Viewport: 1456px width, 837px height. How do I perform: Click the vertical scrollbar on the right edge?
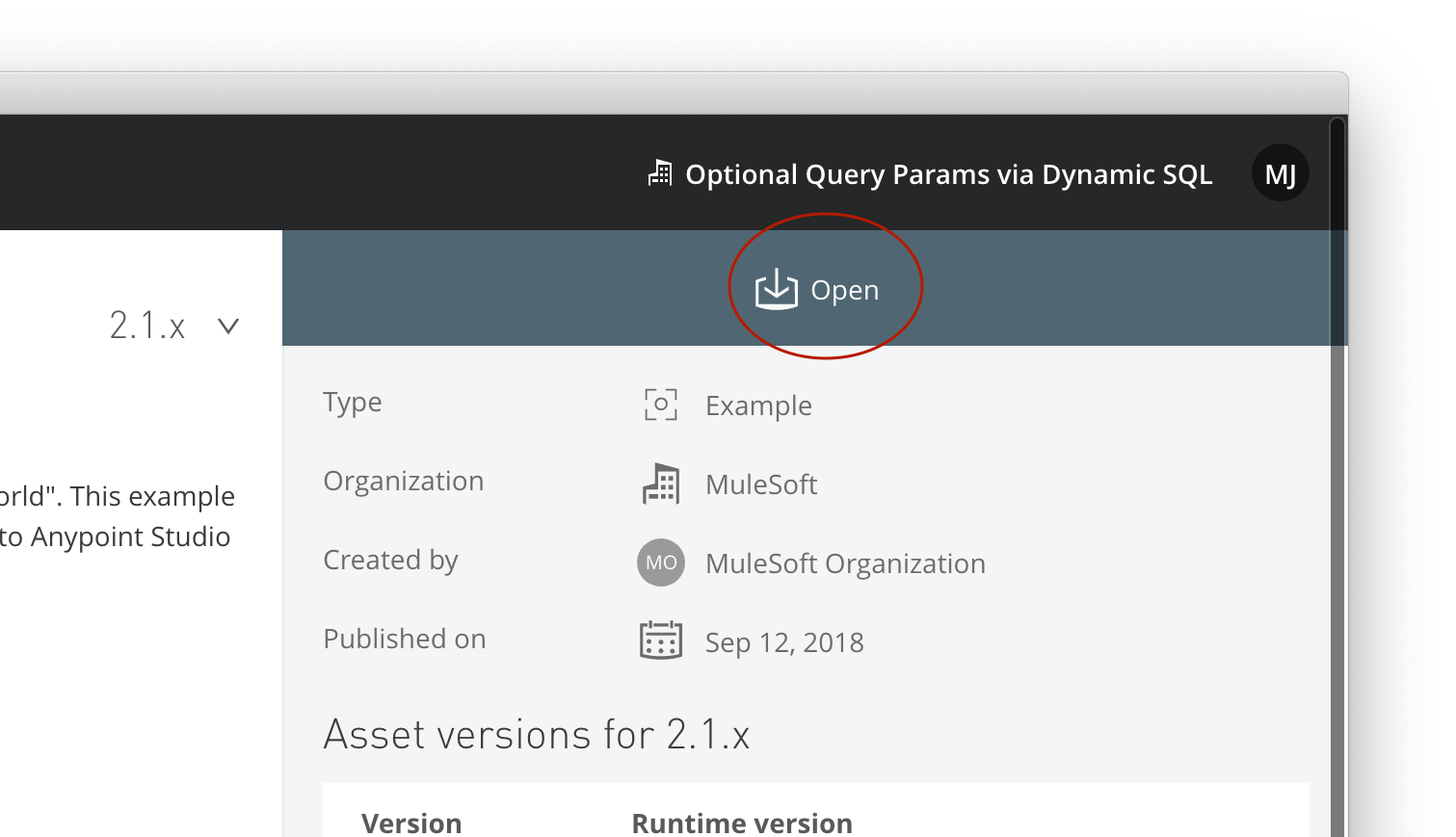[1337, 482]
